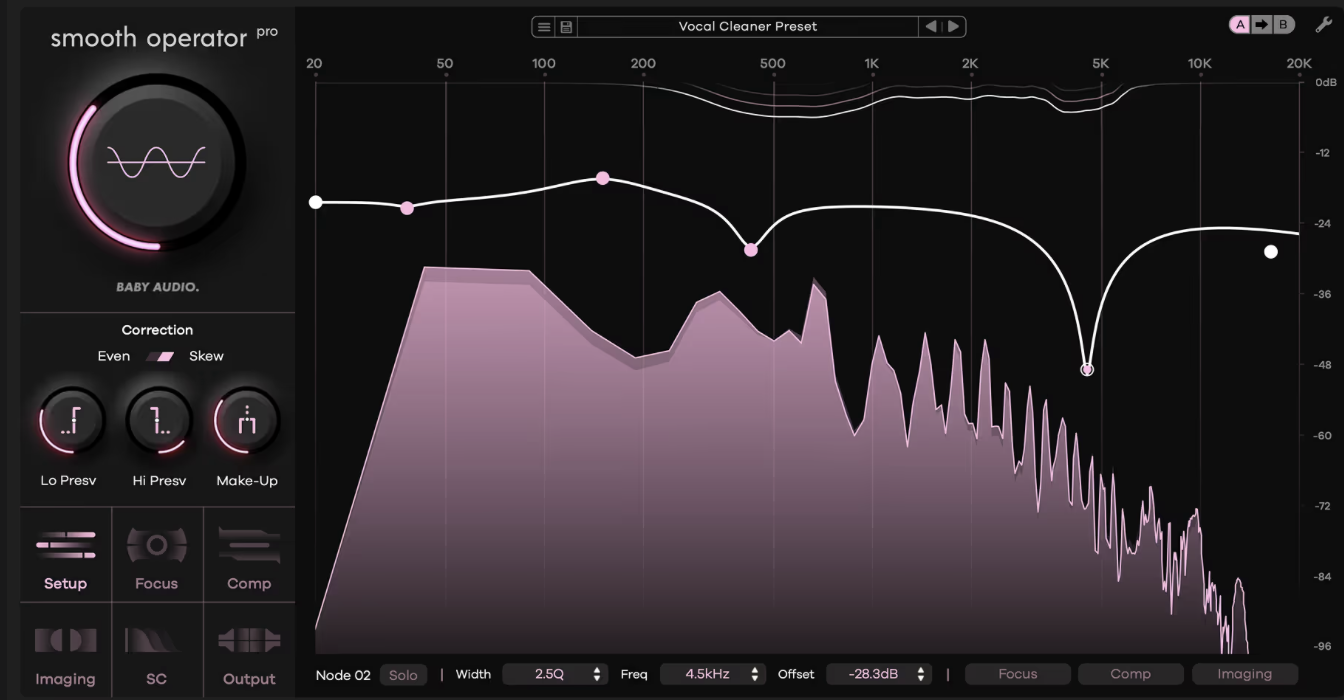The height and width of the screenshot is (700, 1344).
Task: Click the Vocal Cleaner Preset name field
Action: (748, 27)
